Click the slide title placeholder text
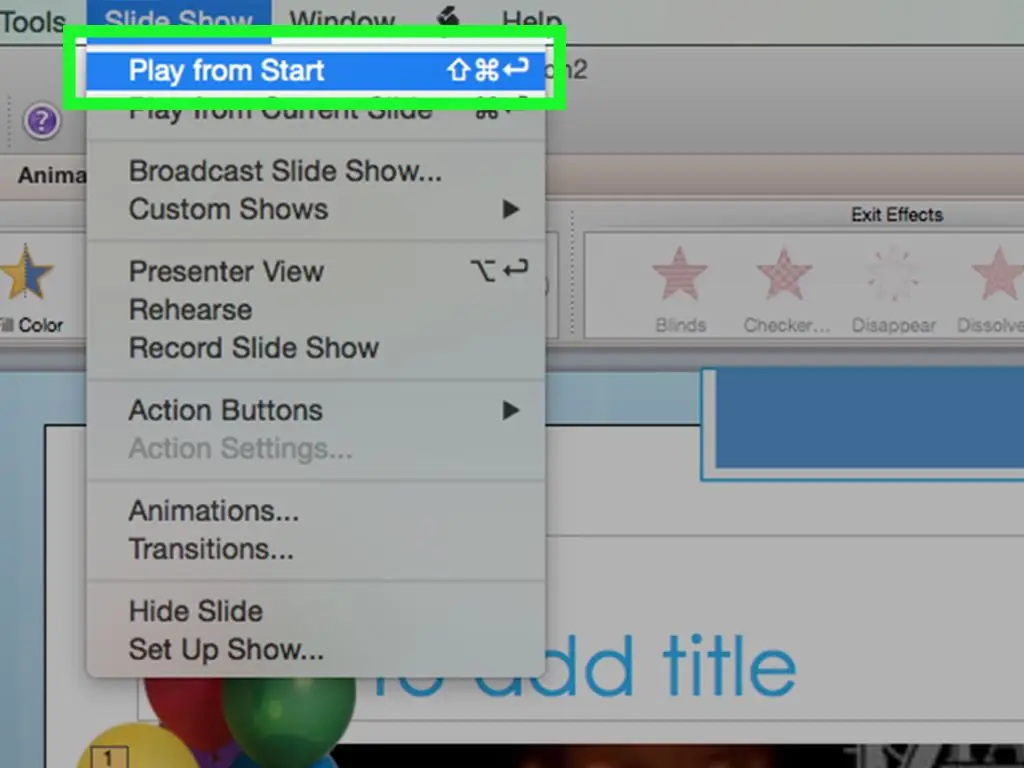Image resolution: width=1024 pixels, height=768 pixels. tap(584, 667)
